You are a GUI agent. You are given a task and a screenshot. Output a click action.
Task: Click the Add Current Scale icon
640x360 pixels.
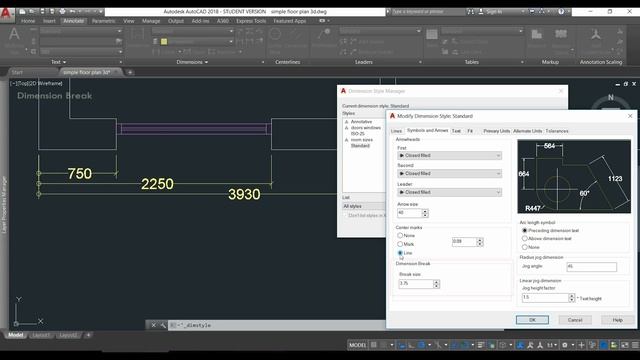tap(596, 35)
